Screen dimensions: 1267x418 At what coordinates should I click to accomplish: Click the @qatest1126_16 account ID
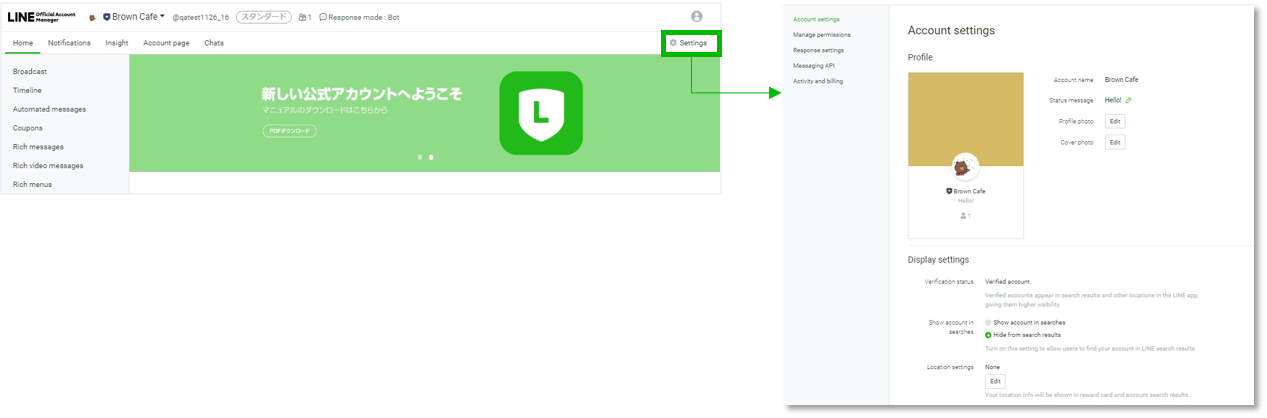click(x=201, y=17)
